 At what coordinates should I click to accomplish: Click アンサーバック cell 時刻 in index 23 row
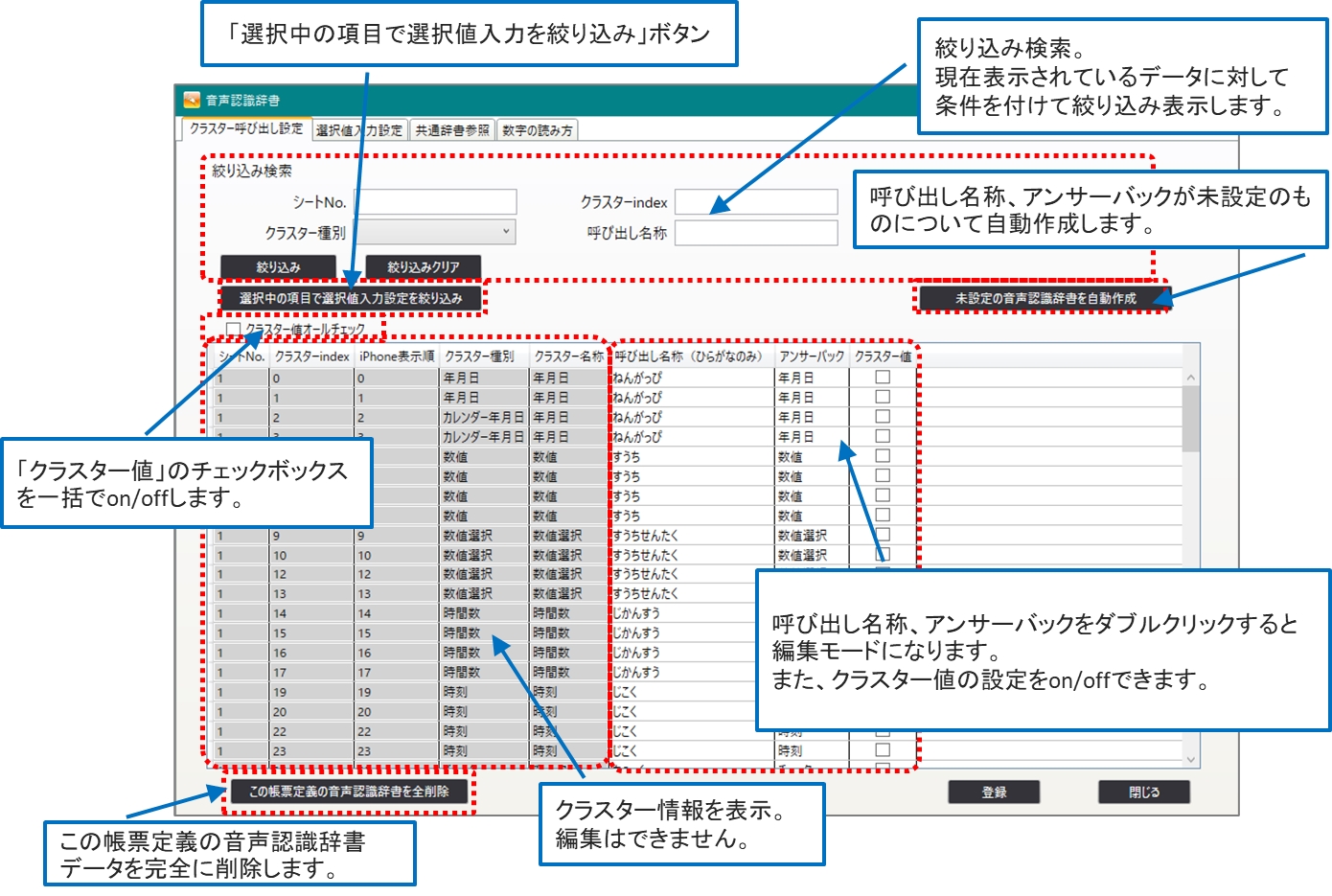(812, 751)
